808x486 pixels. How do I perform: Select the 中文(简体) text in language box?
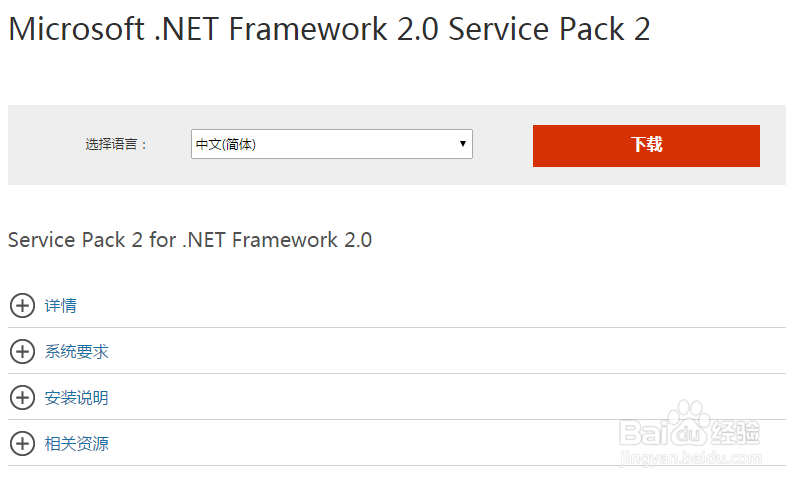226,144
